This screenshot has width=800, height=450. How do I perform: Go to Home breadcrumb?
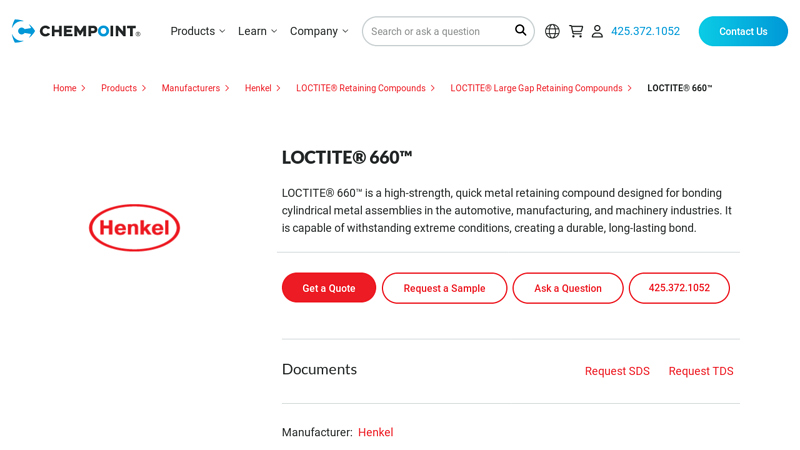tap(65, 88)
